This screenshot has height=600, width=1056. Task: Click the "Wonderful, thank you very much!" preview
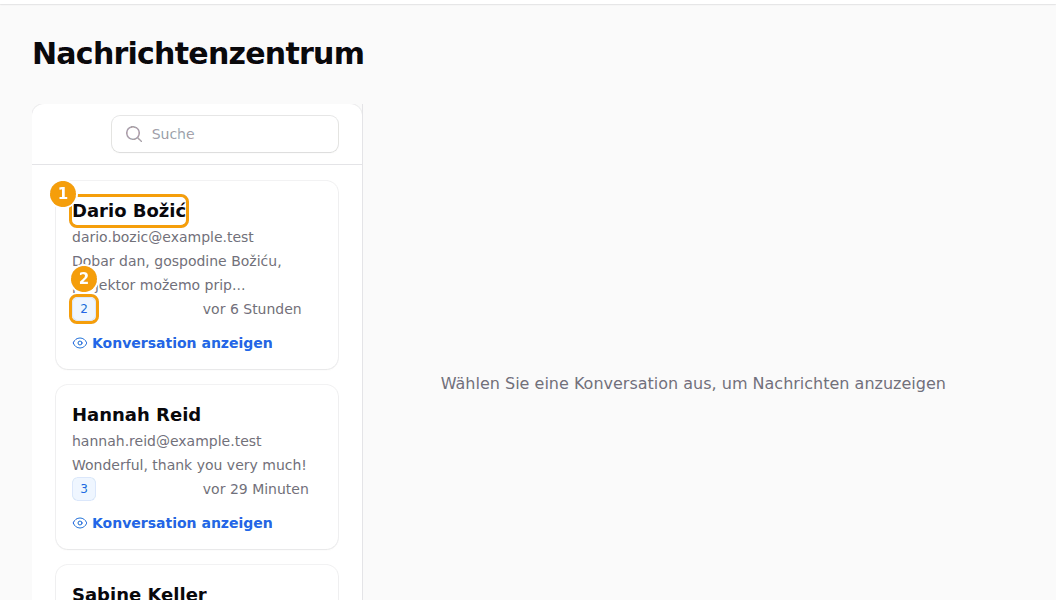(189, 465)
